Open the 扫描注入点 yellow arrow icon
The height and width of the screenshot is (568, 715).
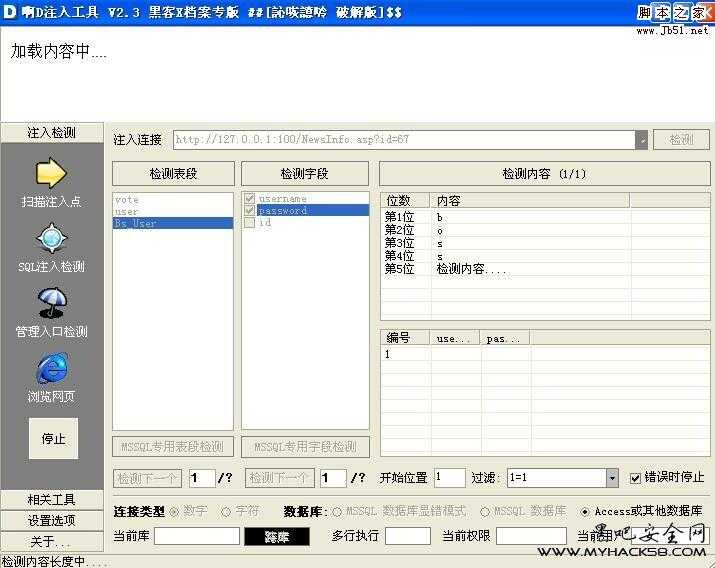[x=51, y=173]
